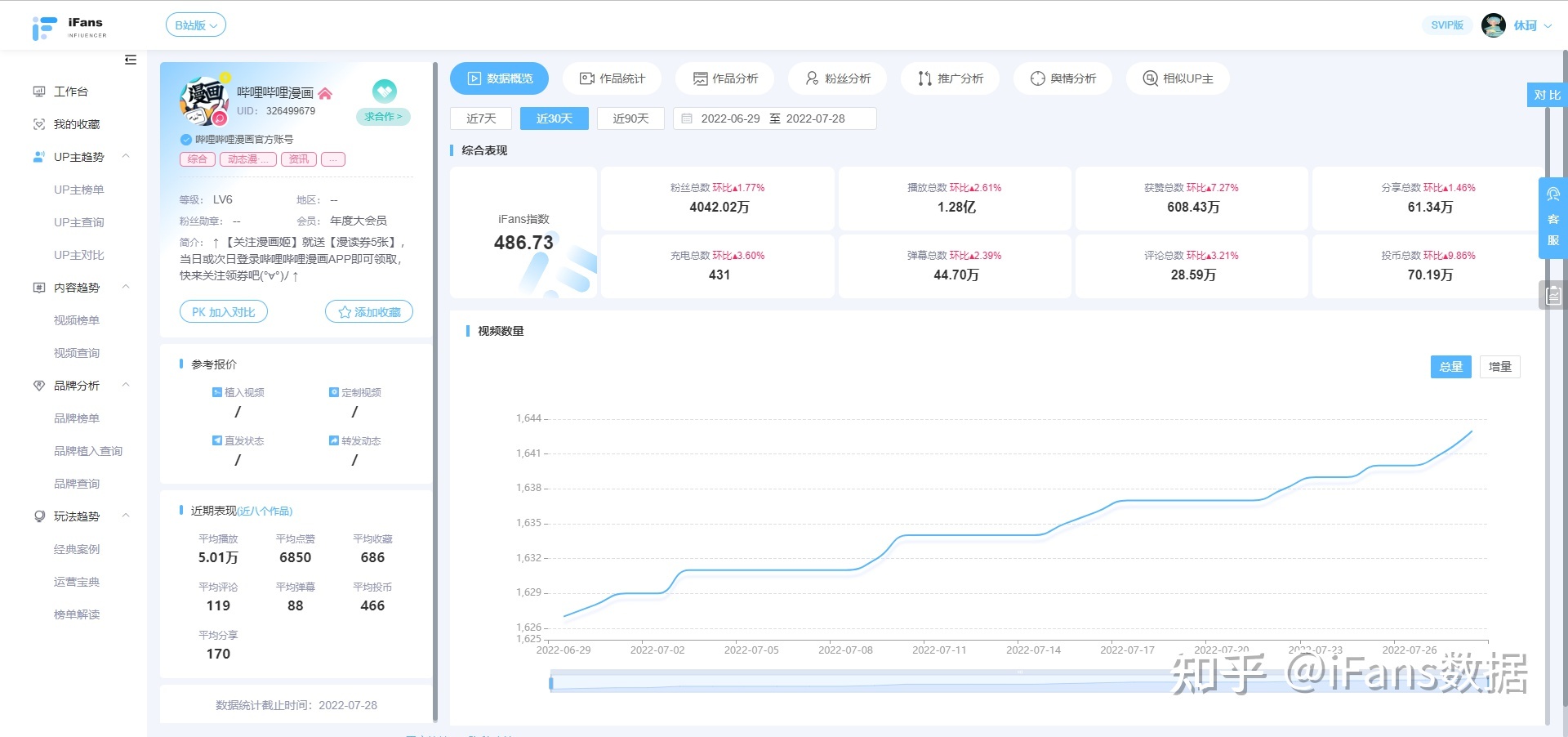Click the calendar icon in date range field
Screen dimensions: 1568x737
point(687,118)
